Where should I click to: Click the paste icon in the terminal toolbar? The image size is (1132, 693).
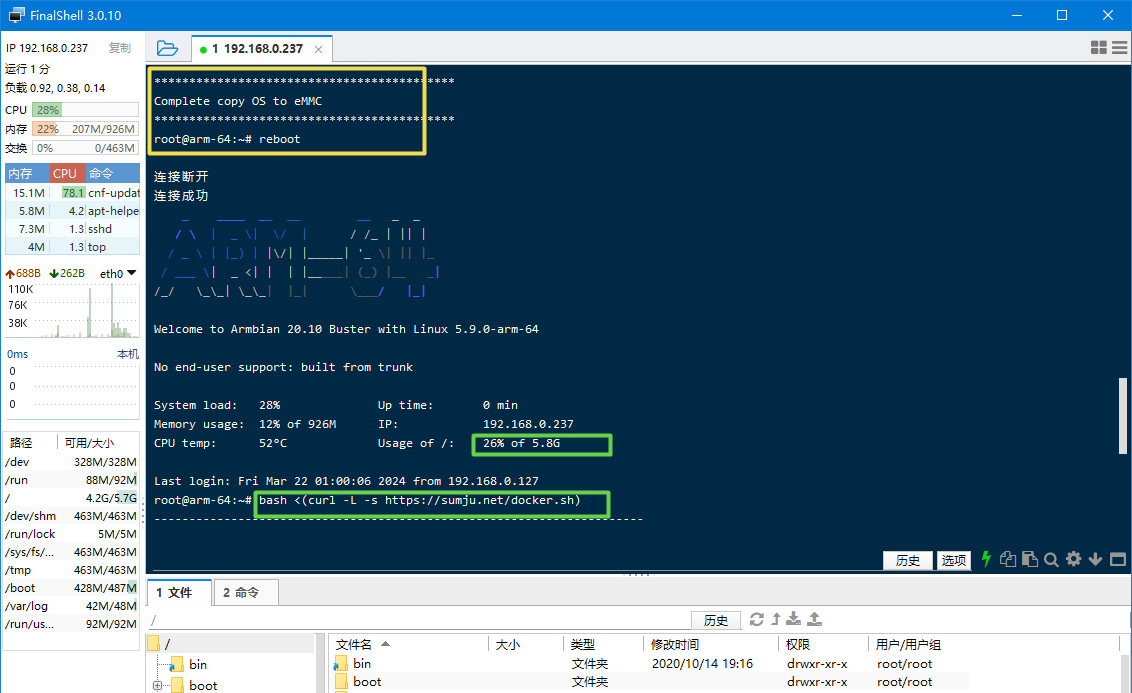[x=1029, y=559]
